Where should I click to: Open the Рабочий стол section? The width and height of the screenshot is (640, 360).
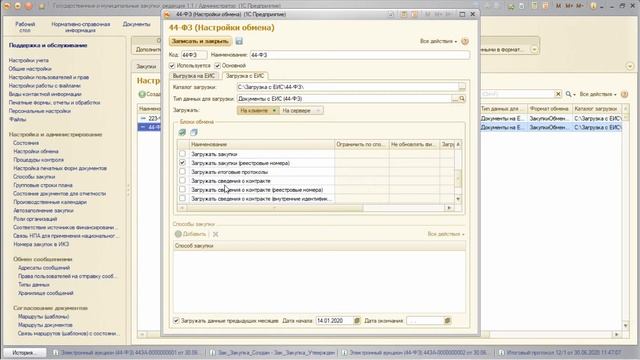click(x=25, y=27)
